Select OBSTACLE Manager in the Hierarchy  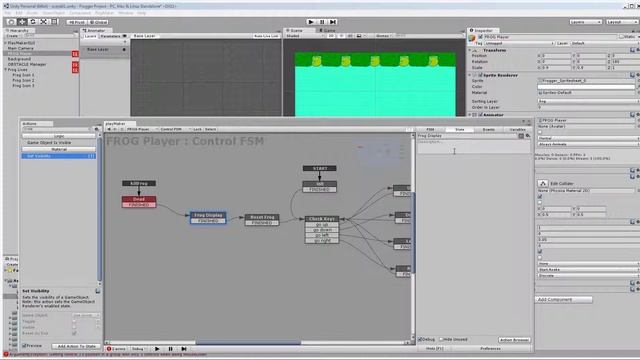tap(27, 64)
